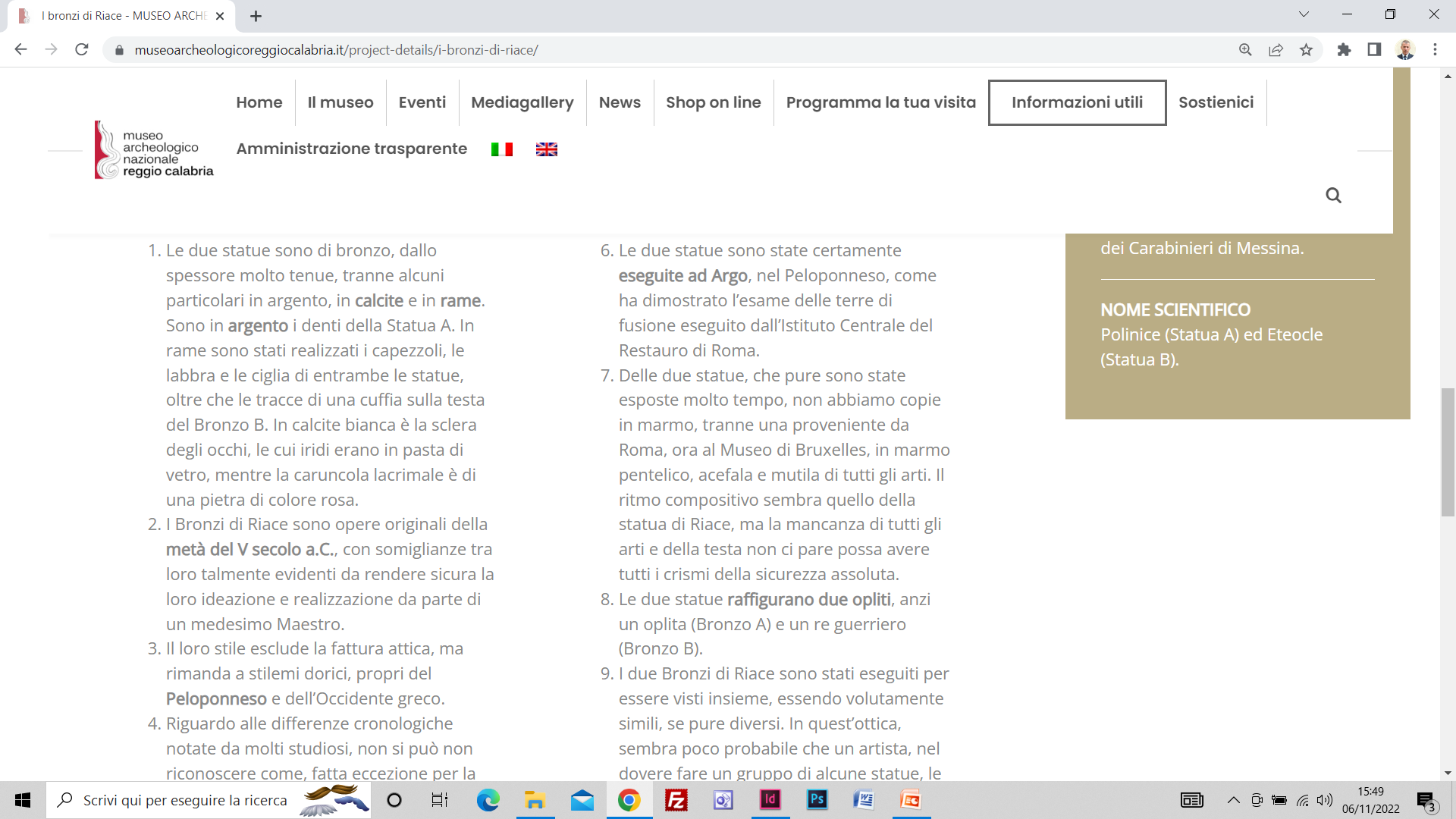Click scrollbar down arrow
Screen dimensions: 1456x819
click(1448, 773)
